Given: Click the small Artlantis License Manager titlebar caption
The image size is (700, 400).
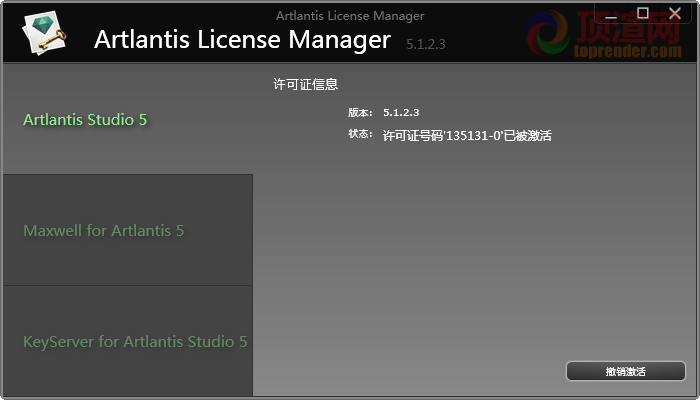Looking at the screenshot, I should (350, 16).
